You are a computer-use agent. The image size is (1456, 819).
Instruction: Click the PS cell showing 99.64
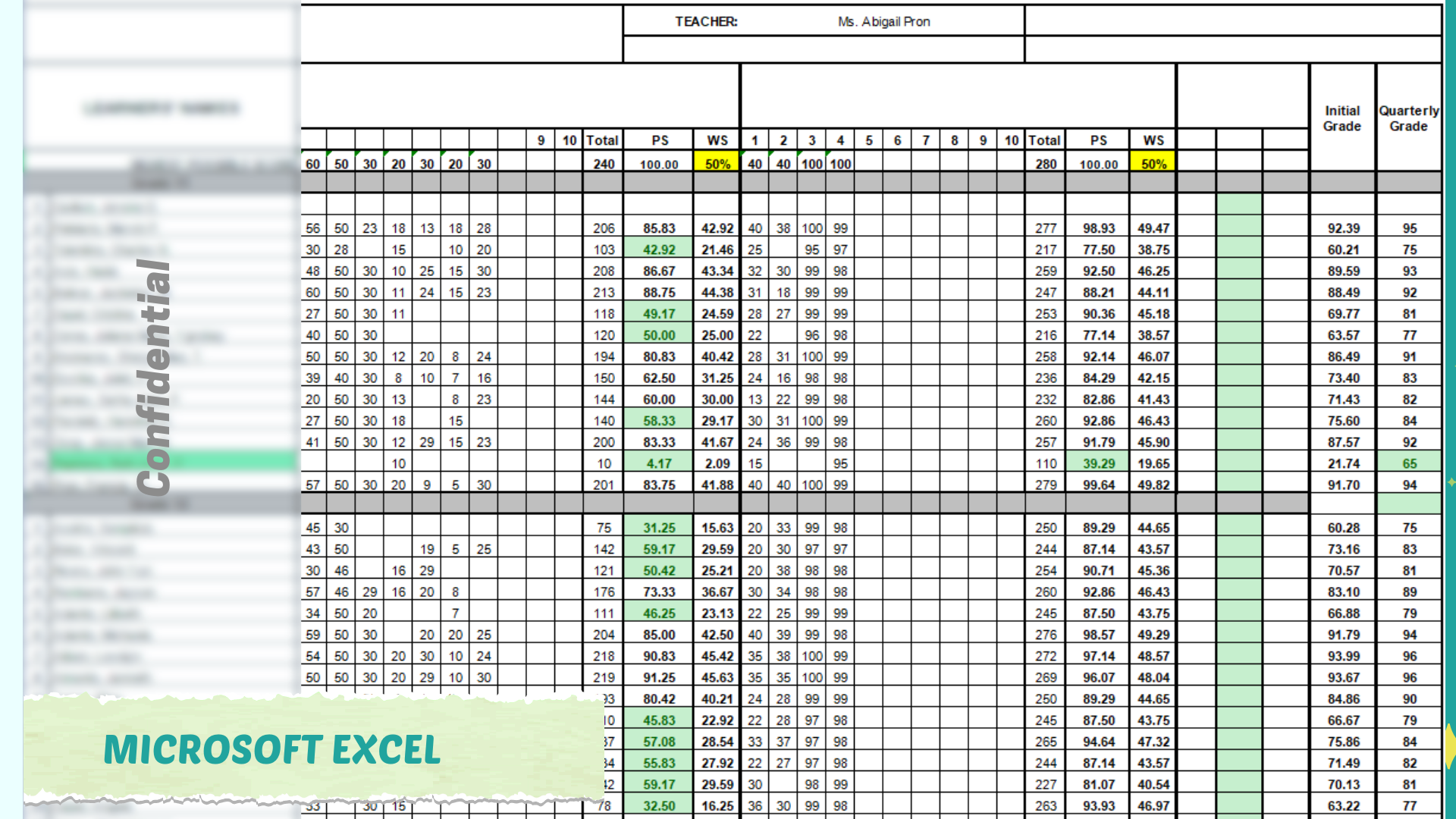pos(1098,485)
